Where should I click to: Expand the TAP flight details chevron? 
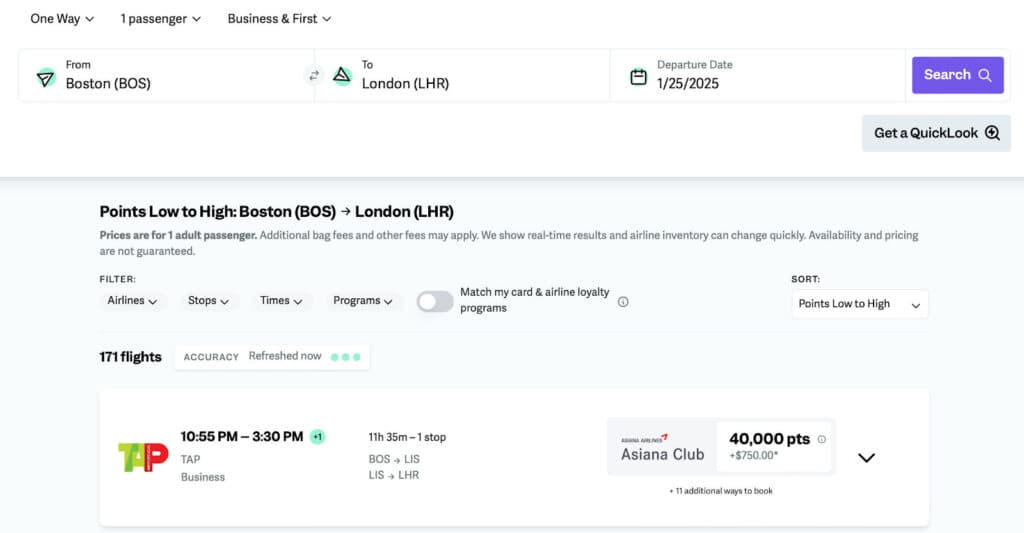point(867,458)
